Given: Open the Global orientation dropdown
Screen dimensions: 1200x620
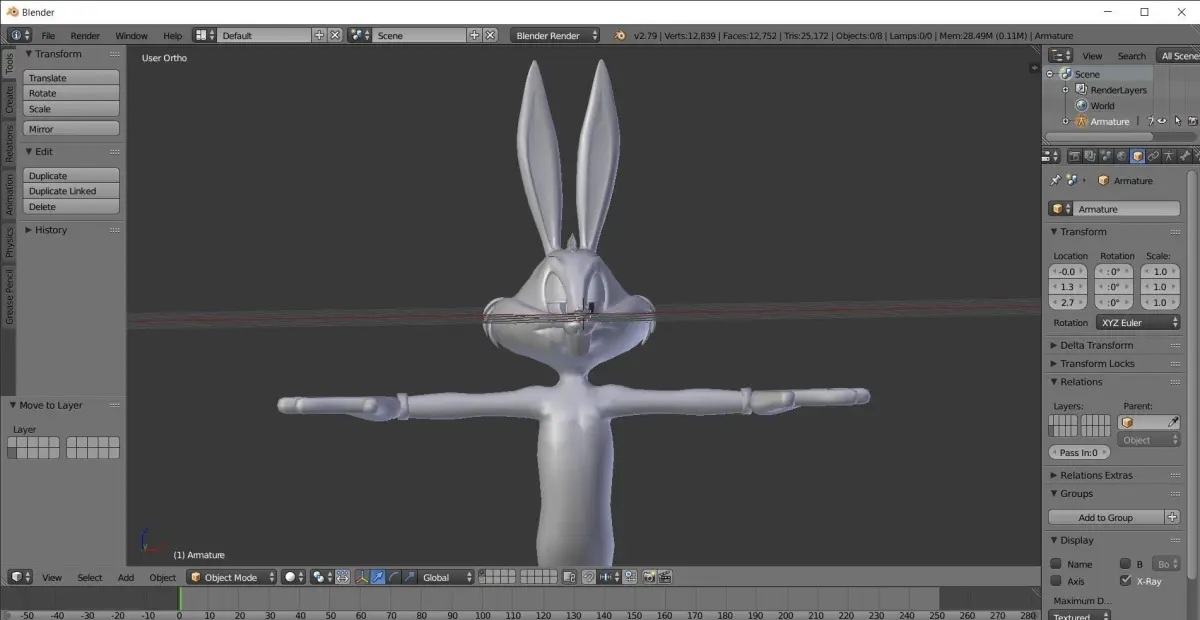Looking at the screenshot, I should pos(447,577).
